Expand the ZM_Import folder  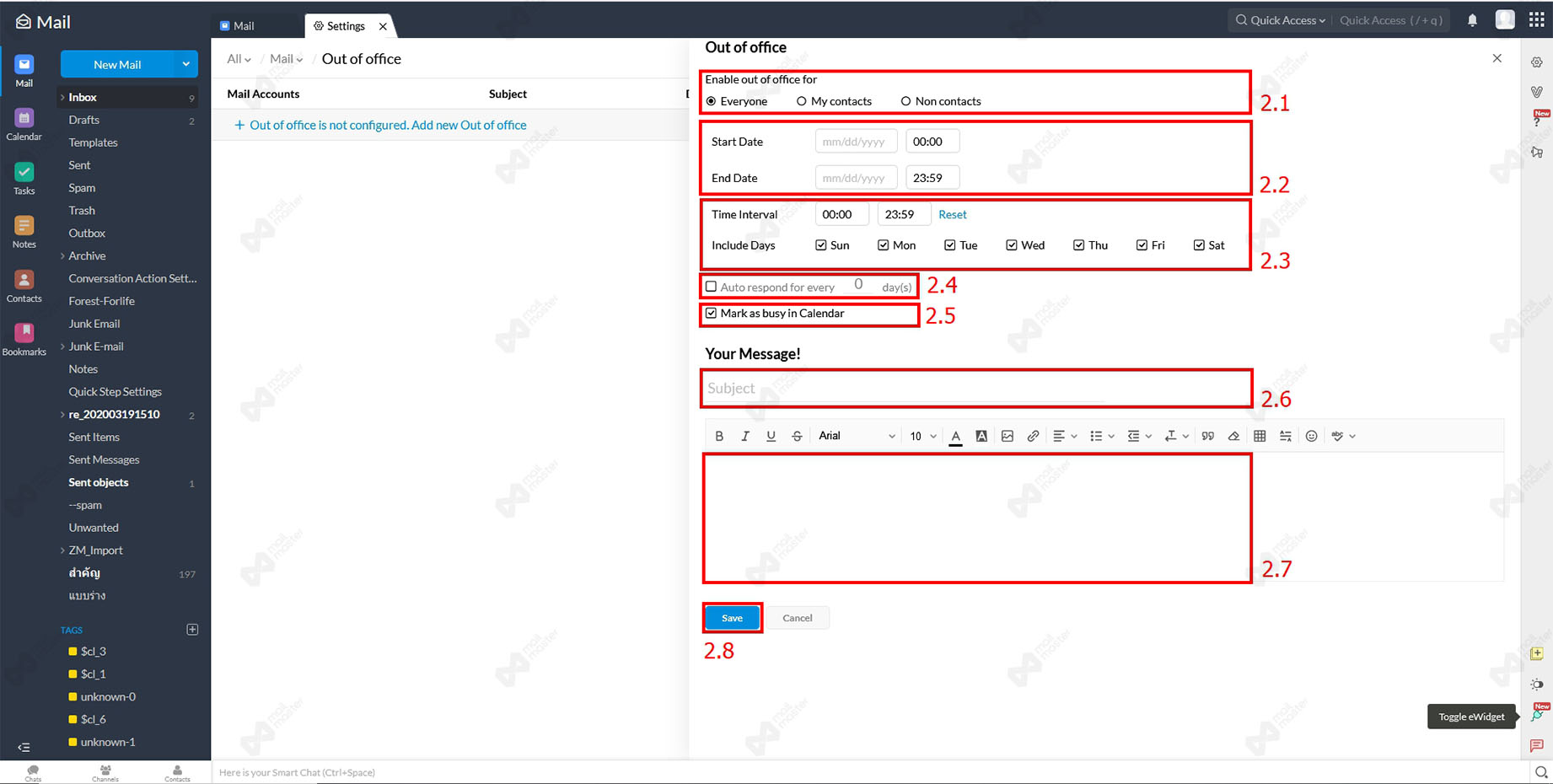(62, 550)
